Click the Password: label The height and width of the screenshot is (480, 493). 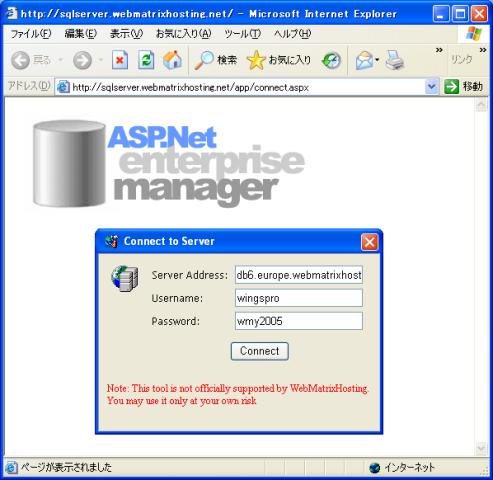point(176,321)
